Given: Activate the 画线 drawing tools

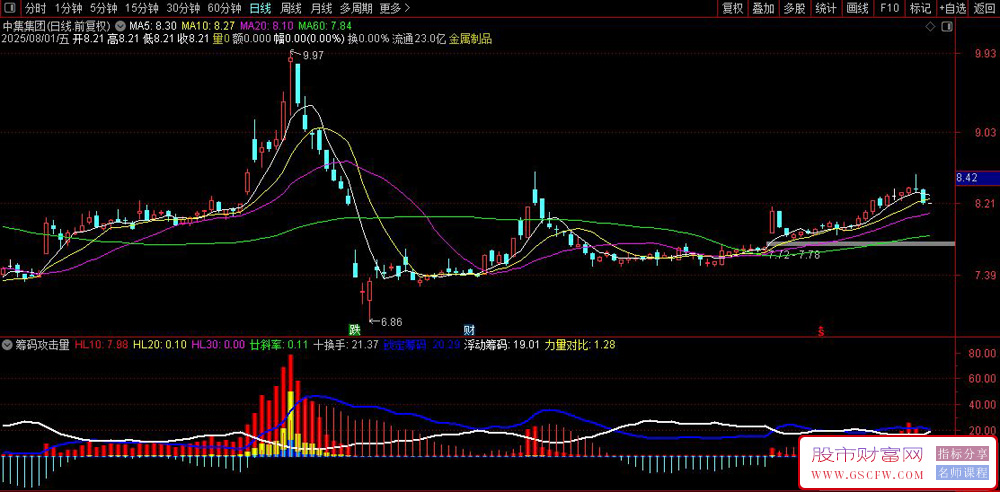Looking at the screenshot, I should coord(858,8).
